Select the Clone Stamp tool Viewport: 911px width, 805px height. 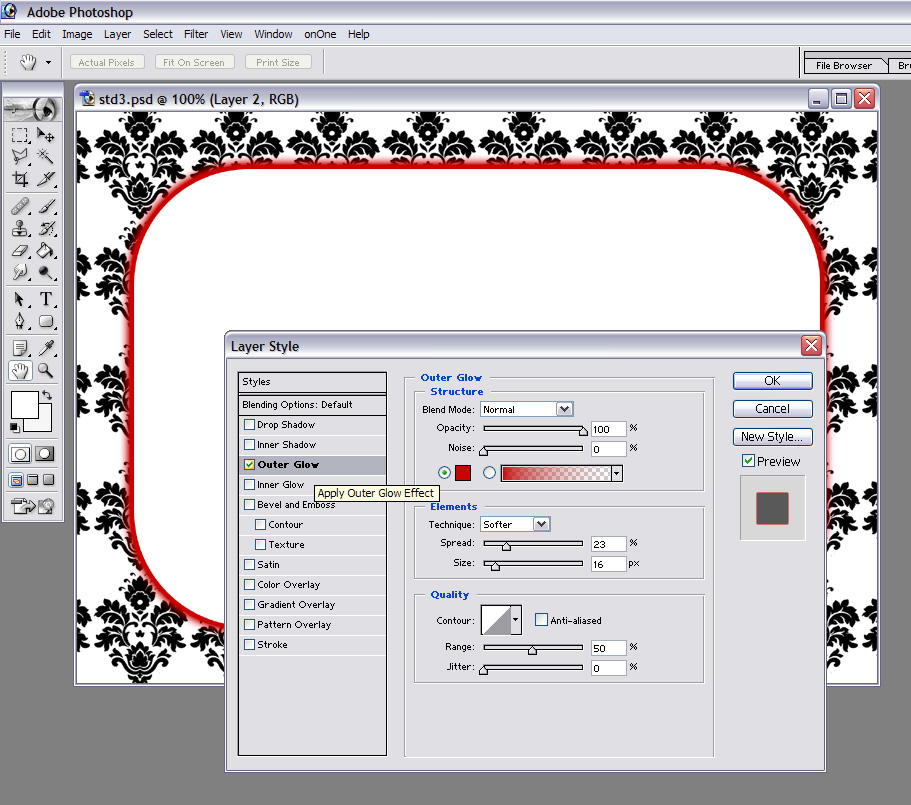pos(20,228)
